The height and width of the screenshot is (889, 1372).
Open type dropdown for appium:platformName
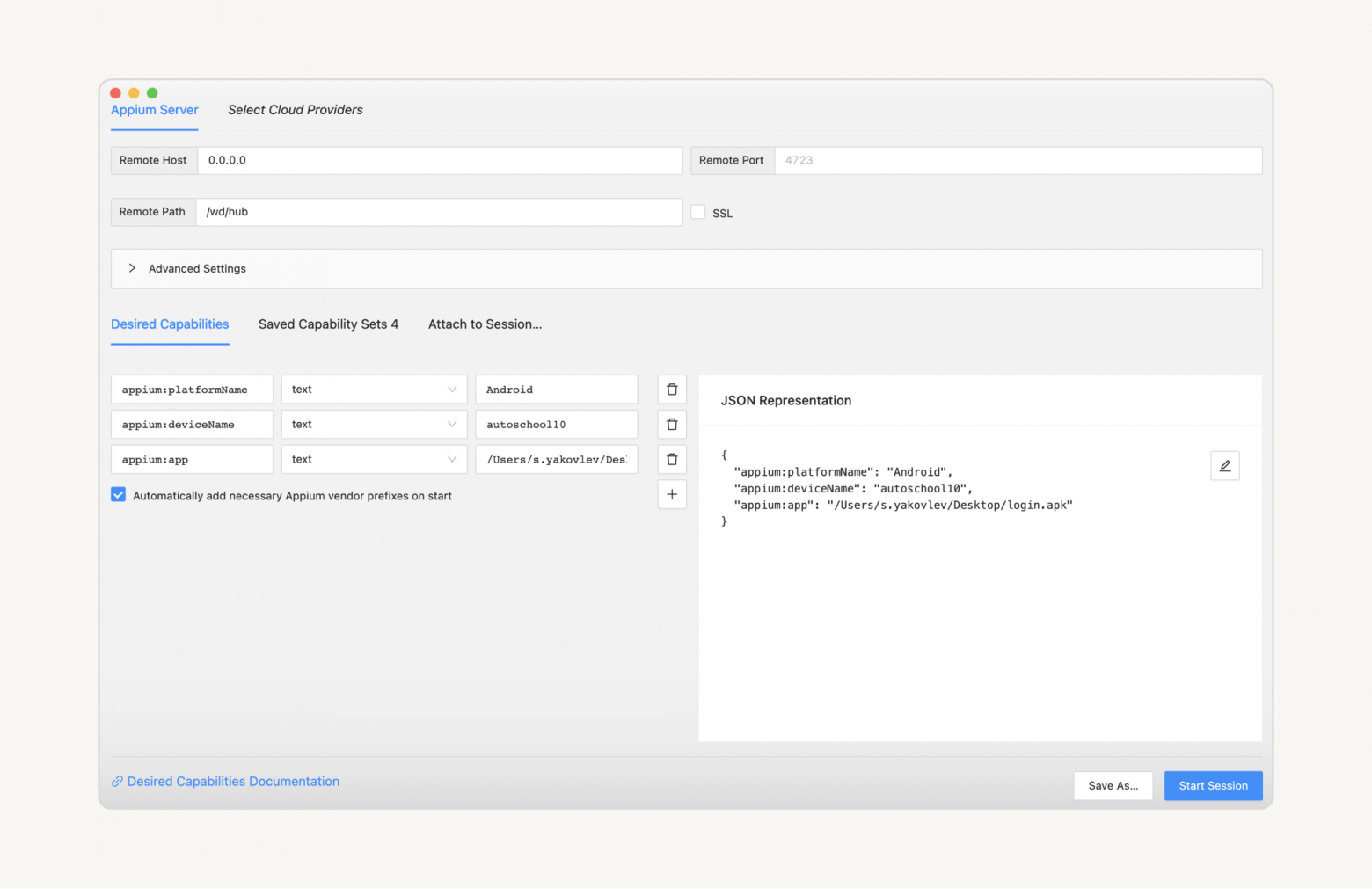375,390
